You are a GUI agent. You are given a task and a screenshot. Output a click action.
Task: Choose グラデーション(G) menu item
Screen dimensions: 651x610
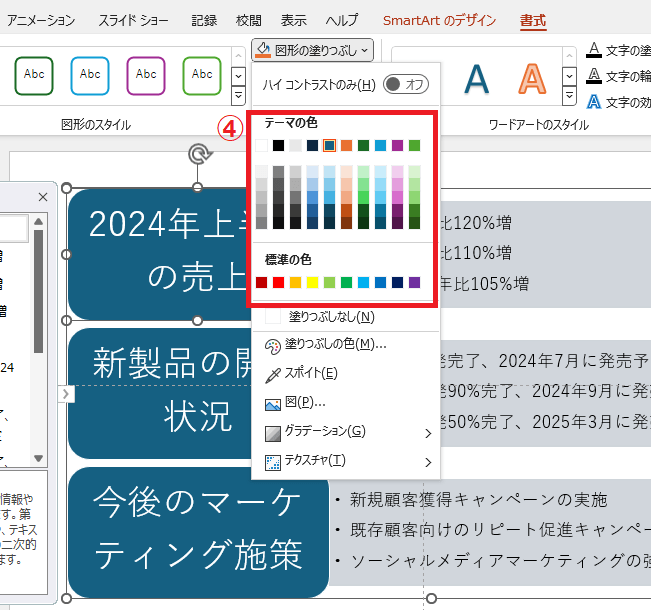tap(345, 434)
